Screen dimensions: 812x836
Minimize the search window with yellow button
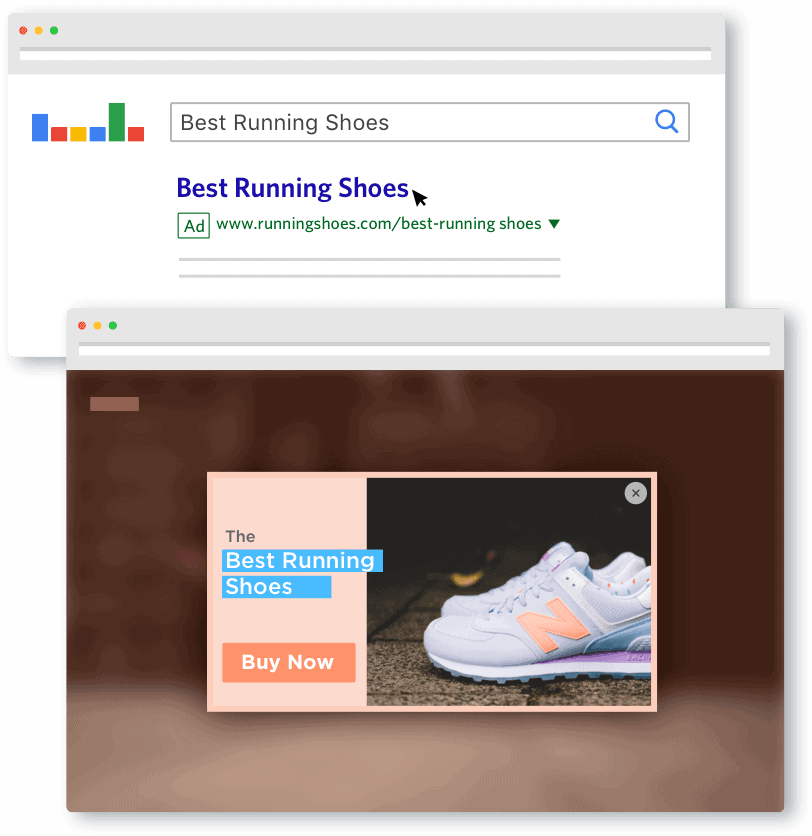tap(38, 30)
